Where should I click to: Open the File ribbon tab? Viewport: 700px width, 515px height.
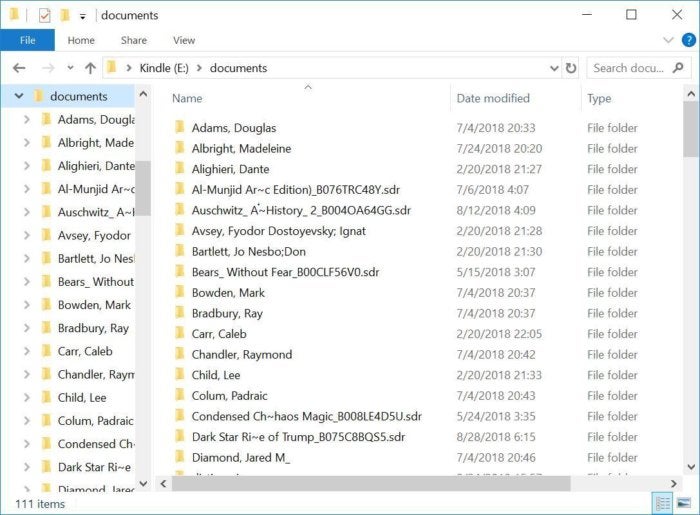27,40
